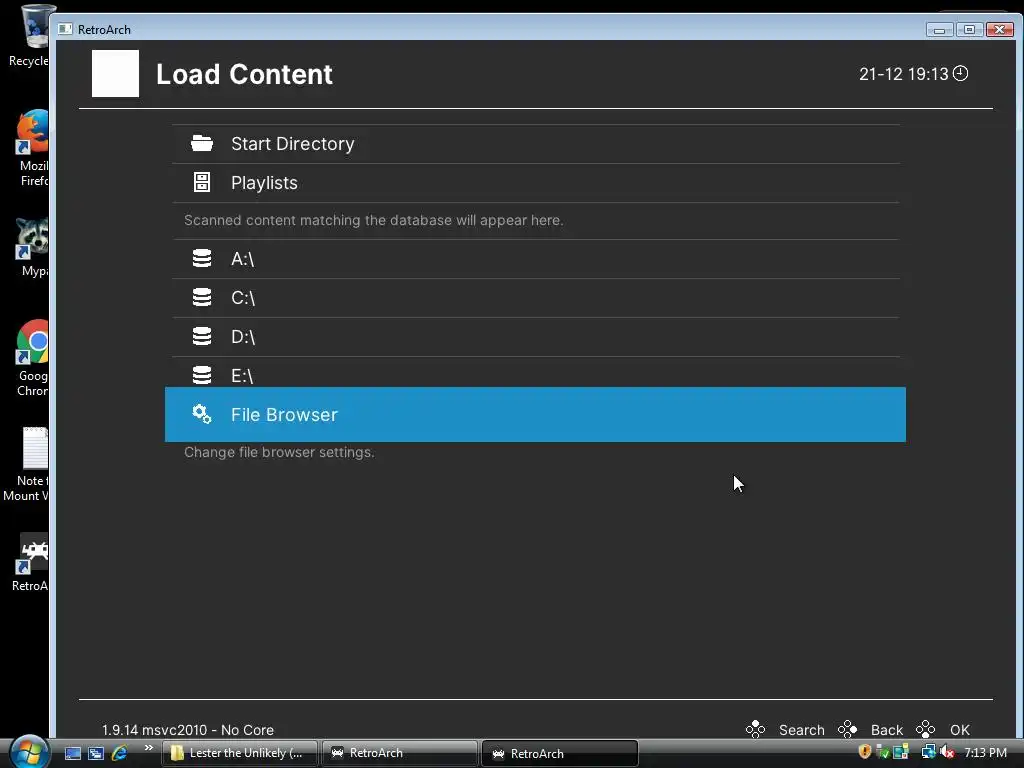Click the Search gamepad button icon
Image resolution: width=1024 pixels, height=768 pixels.
(756, 729)
